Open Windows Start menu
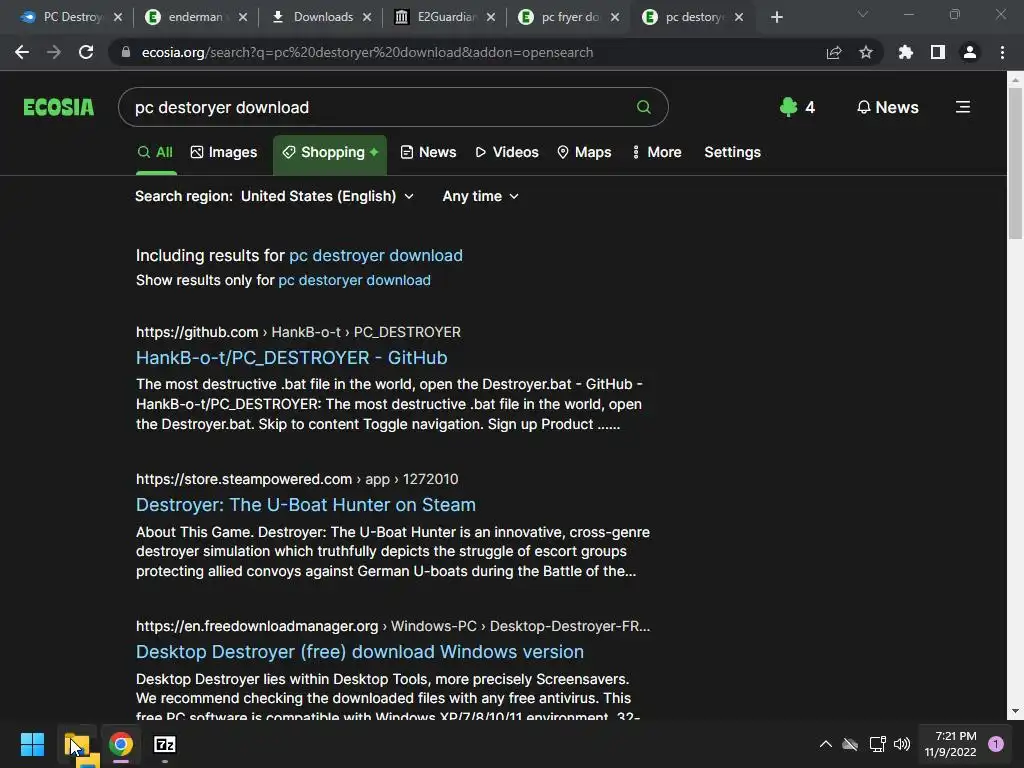Viewport: 1024px width, 768px height. [32, 744]
